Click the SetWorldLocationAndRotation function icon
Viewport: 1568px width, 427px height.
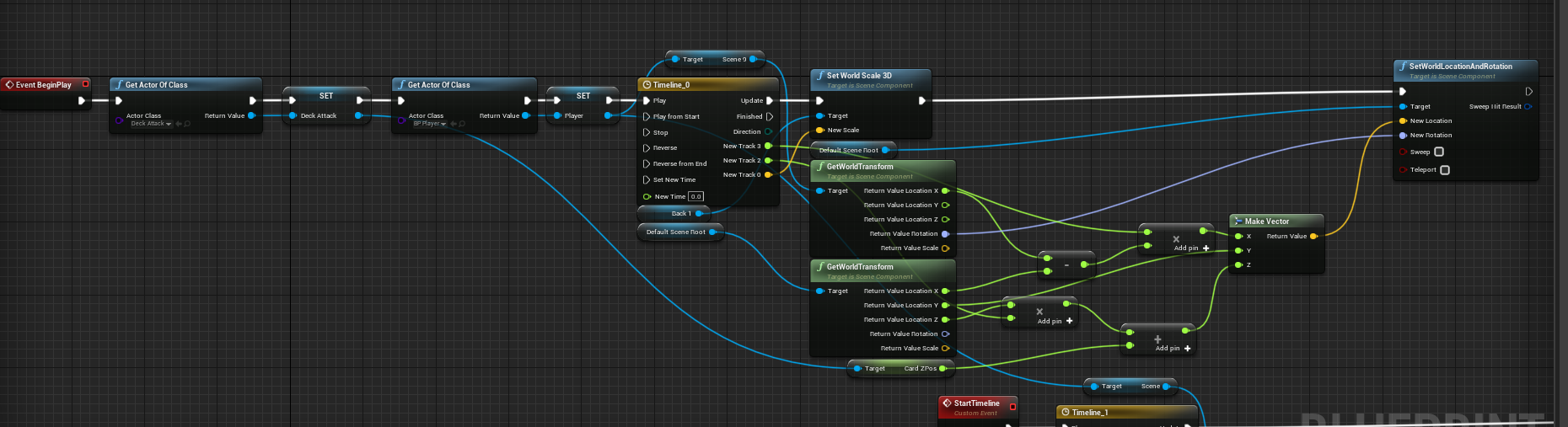pyautogui.click(x=1402, y=67)
